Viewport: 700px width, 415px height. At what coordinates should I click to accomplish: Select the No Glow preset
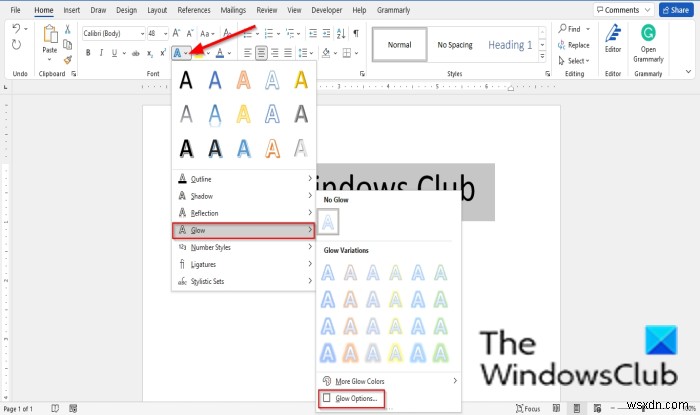pyautogui.click(x=328, y=221)
